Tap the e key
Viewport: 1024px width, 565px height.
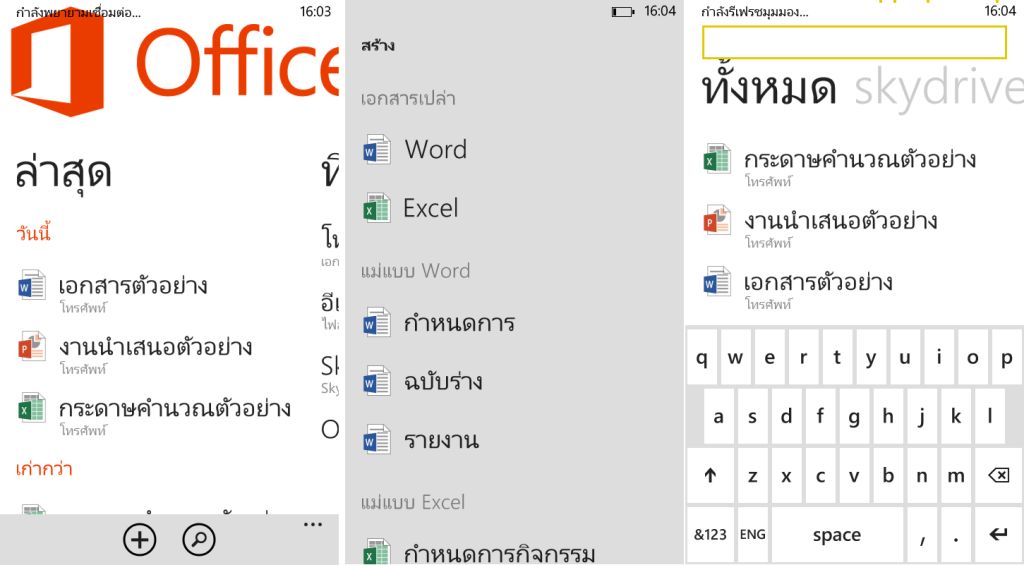tap(769, 357)
